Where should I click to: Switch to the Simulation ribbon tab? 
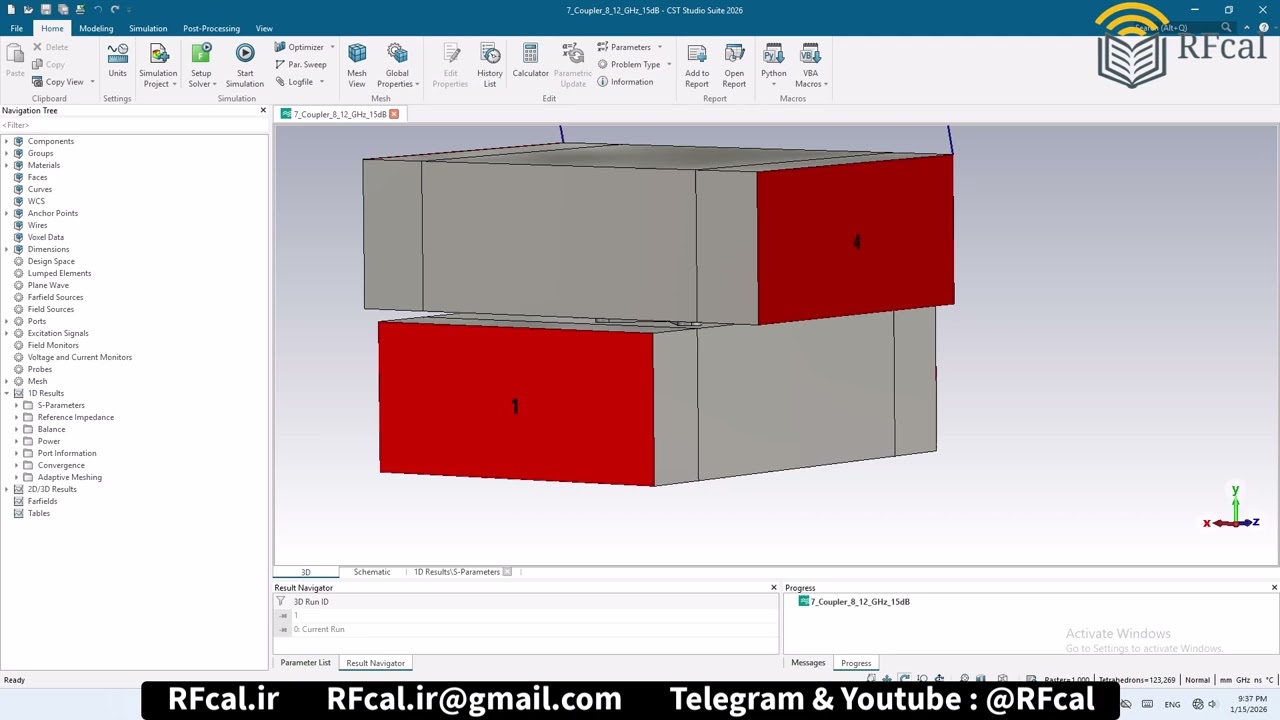(x=148, y=28)
